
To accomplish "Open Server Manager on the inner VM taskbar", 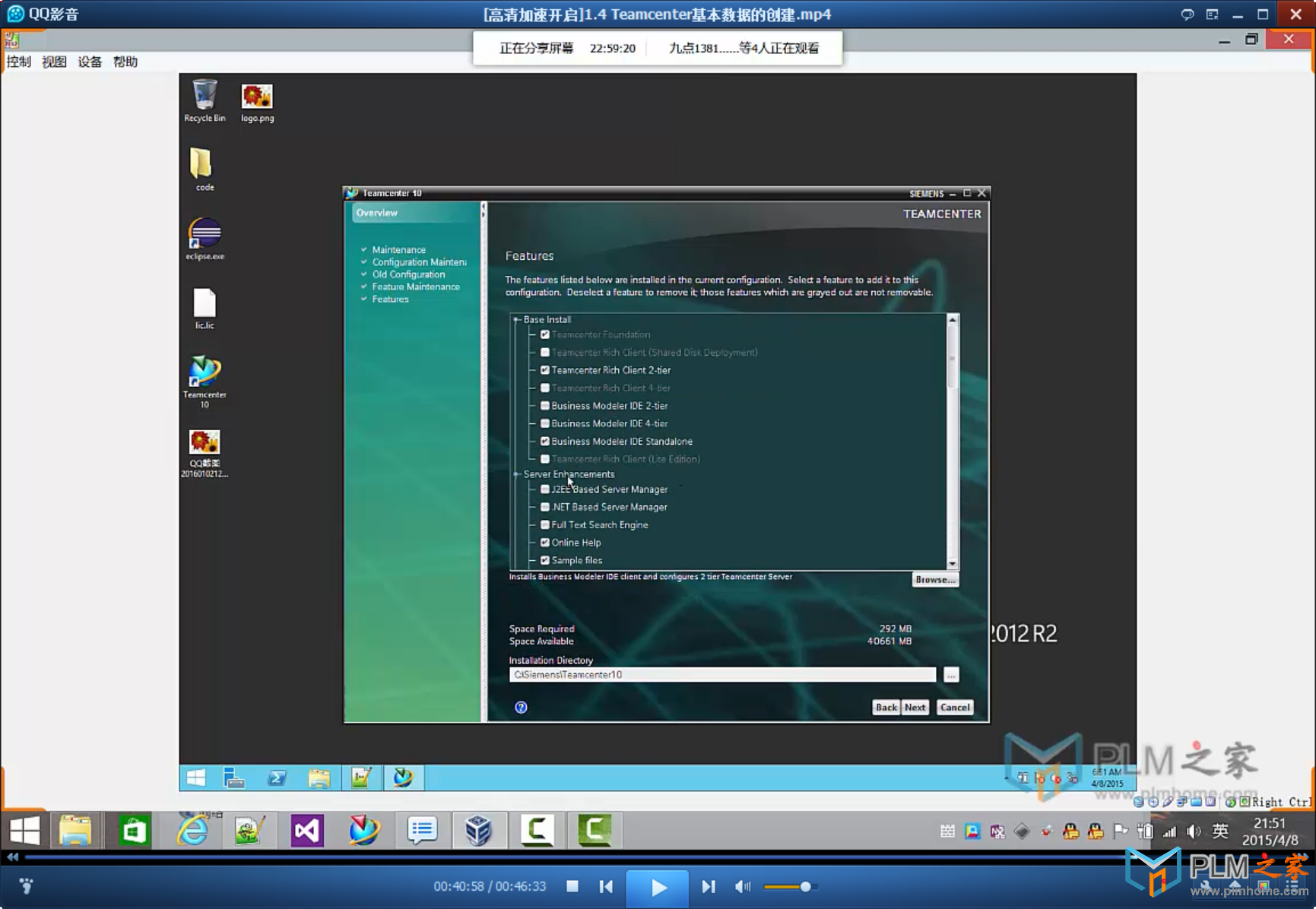I will click(234, 778).
